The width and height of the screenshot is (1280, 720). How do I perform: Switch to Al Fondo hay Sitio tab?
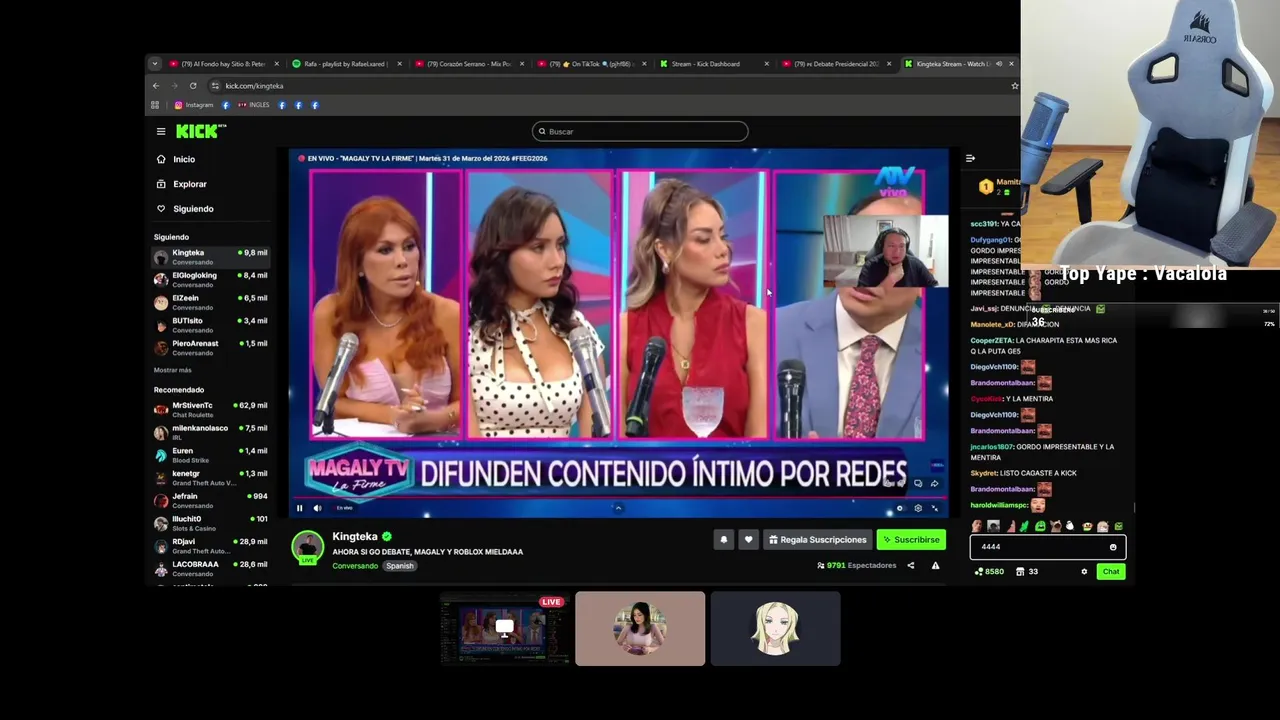[x=224, y=64]
